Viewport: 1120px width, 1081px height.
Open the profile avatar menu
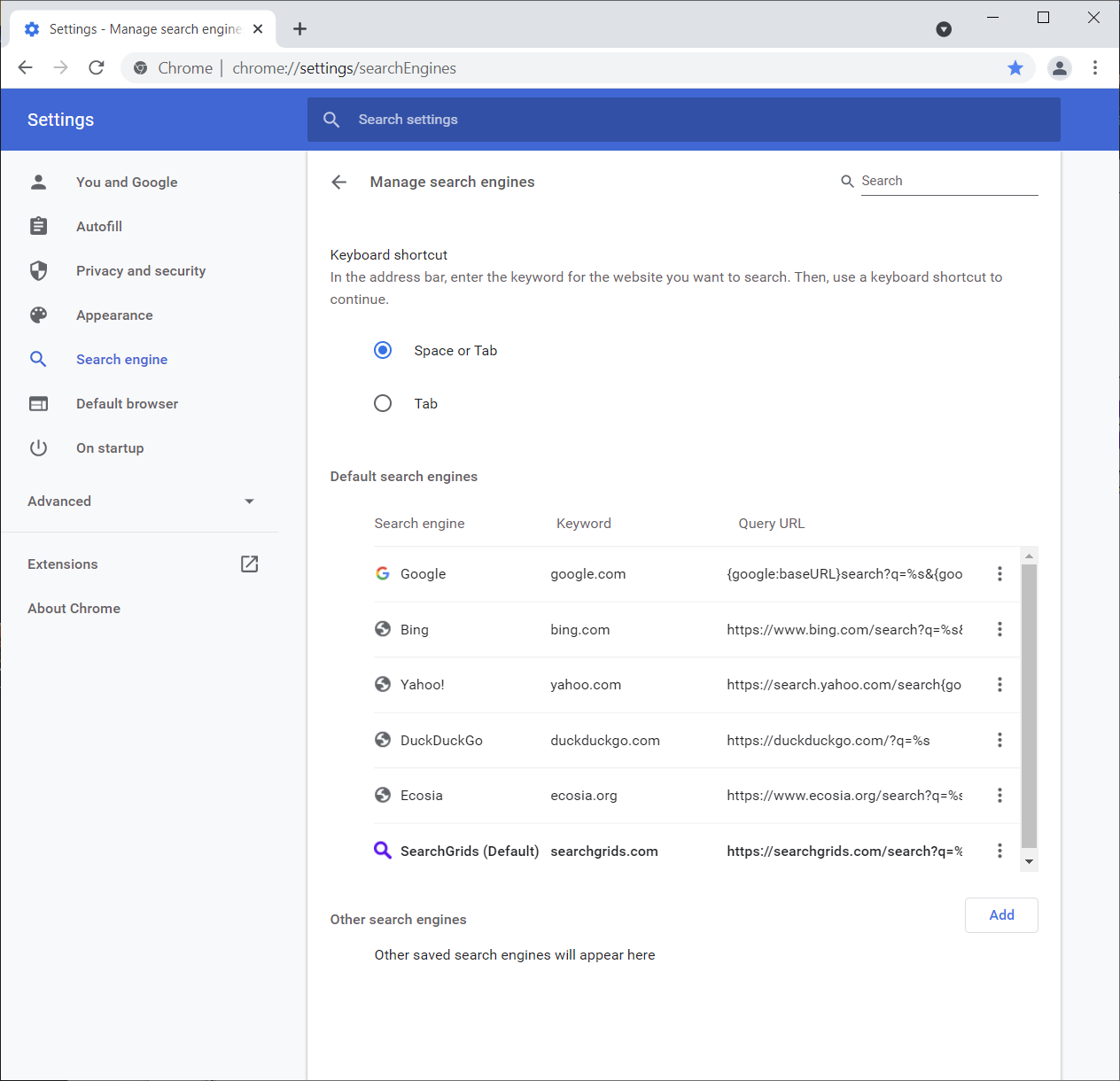pos(1059,67)
